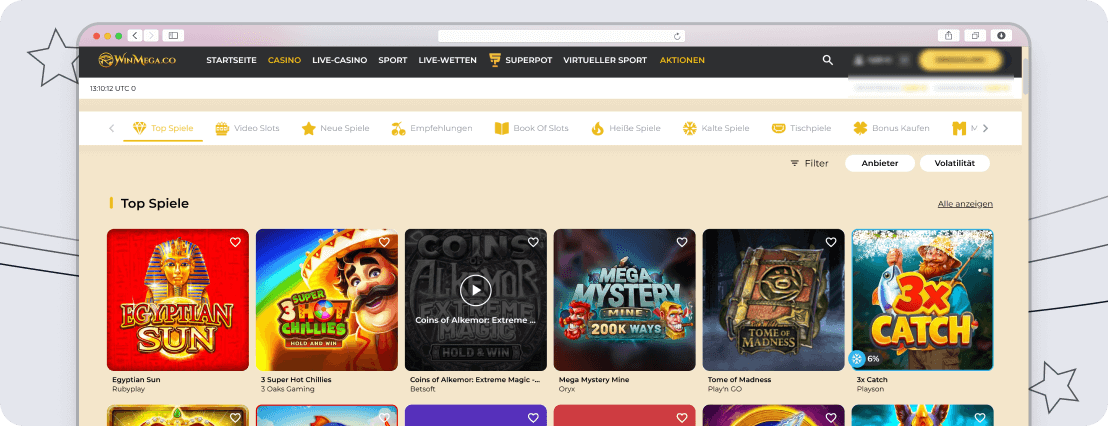Image resolution: width=1108 pixels, height=426 pixels.
Task: Click the 13:10:12 UTC clock text
Action: tap(113, 88)
